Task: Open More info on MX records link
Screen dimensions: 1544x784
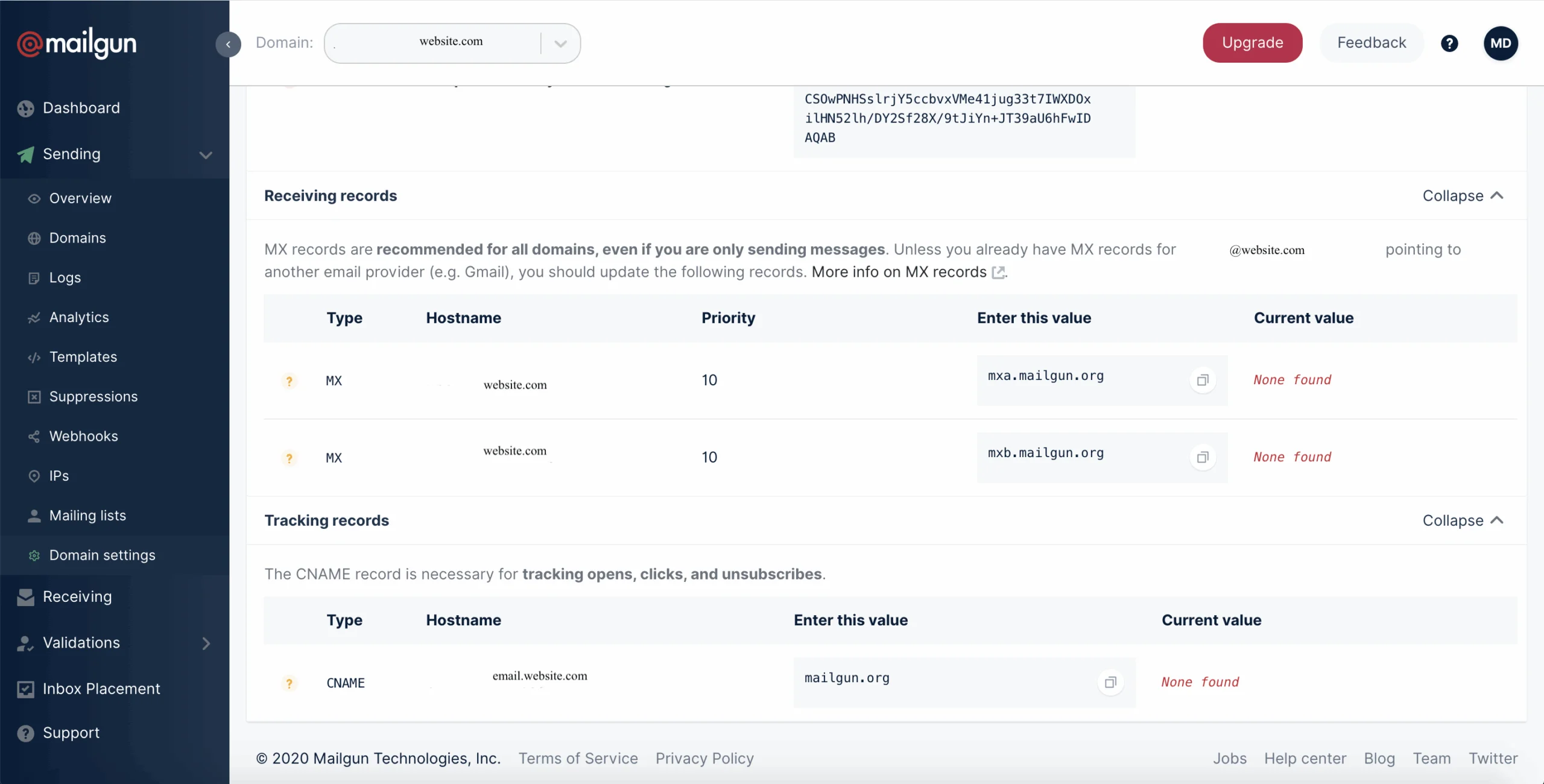Action: click(x=899, y=272)
